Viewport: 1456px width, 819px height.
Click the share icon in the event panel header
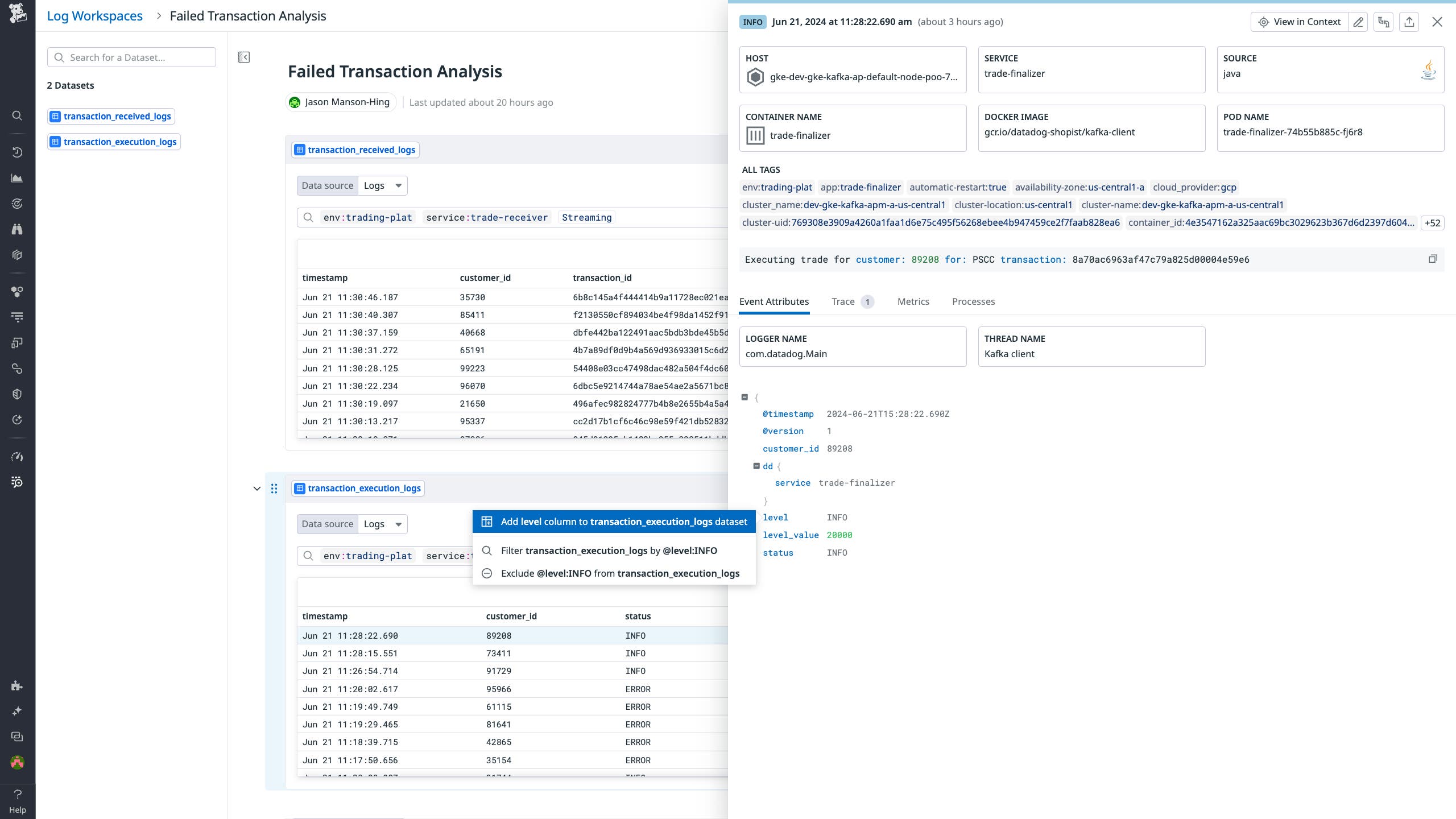(x=1409, y=22)
